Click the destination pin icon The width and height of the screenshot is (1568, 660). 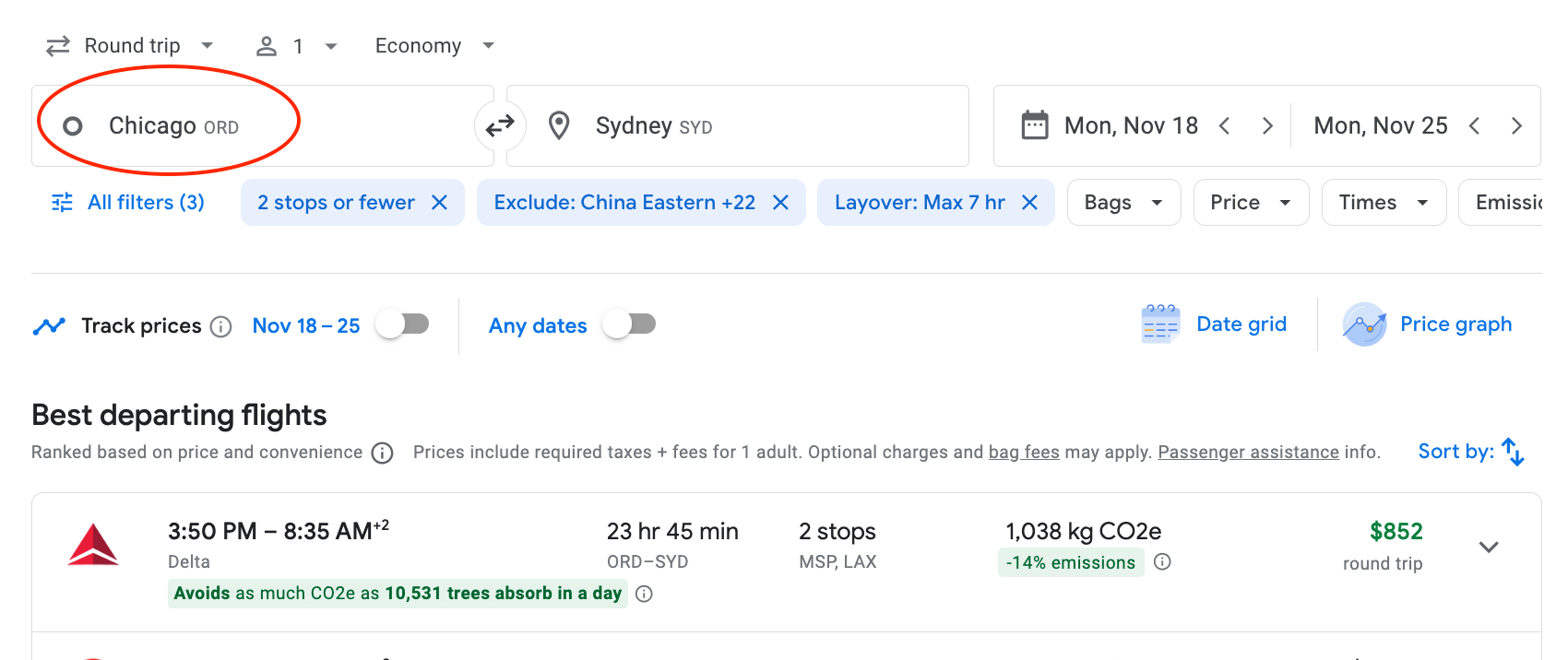(559, 125)
